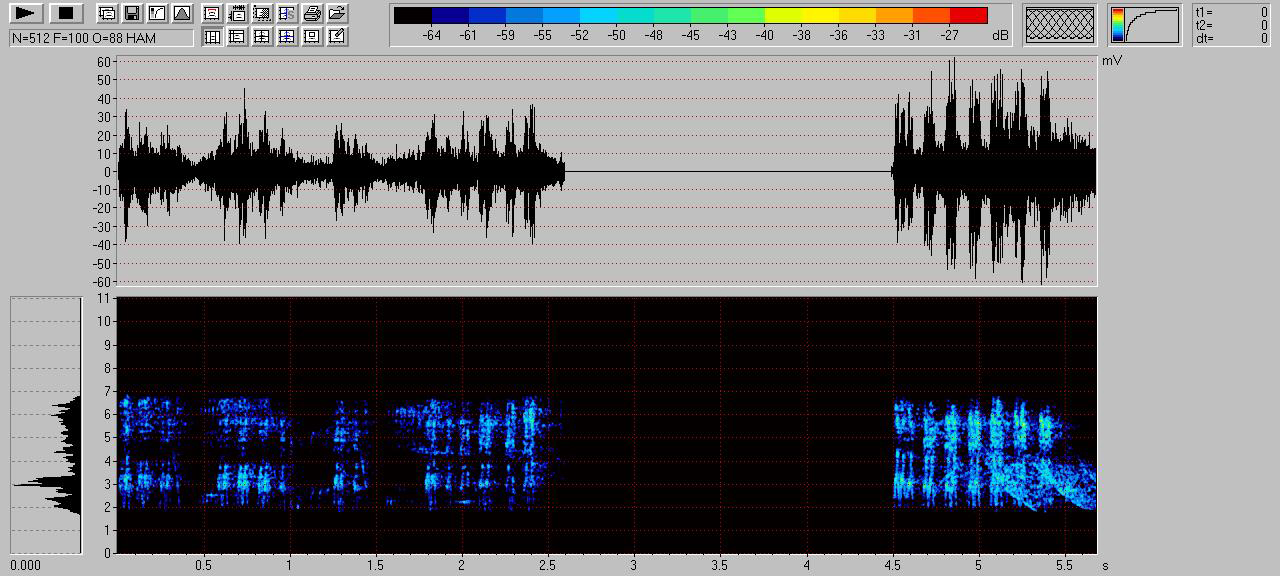Click the red swatch in dB color scale
Viewport: 1280px width, 576px height.
tap(968, 15)
